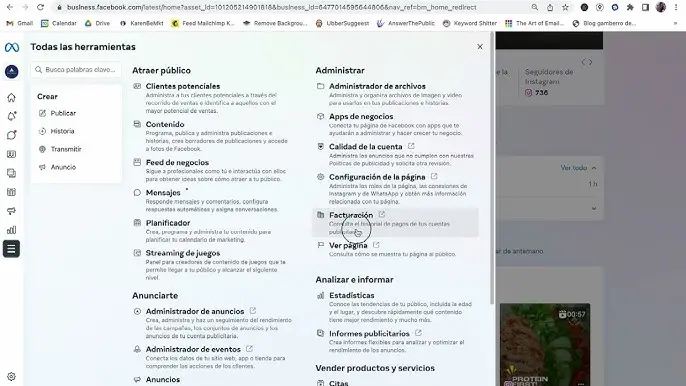The width and height of the screenshot is (686, 386).
Task: Open the Gmail bookmark
Action: tap(20, 23)
